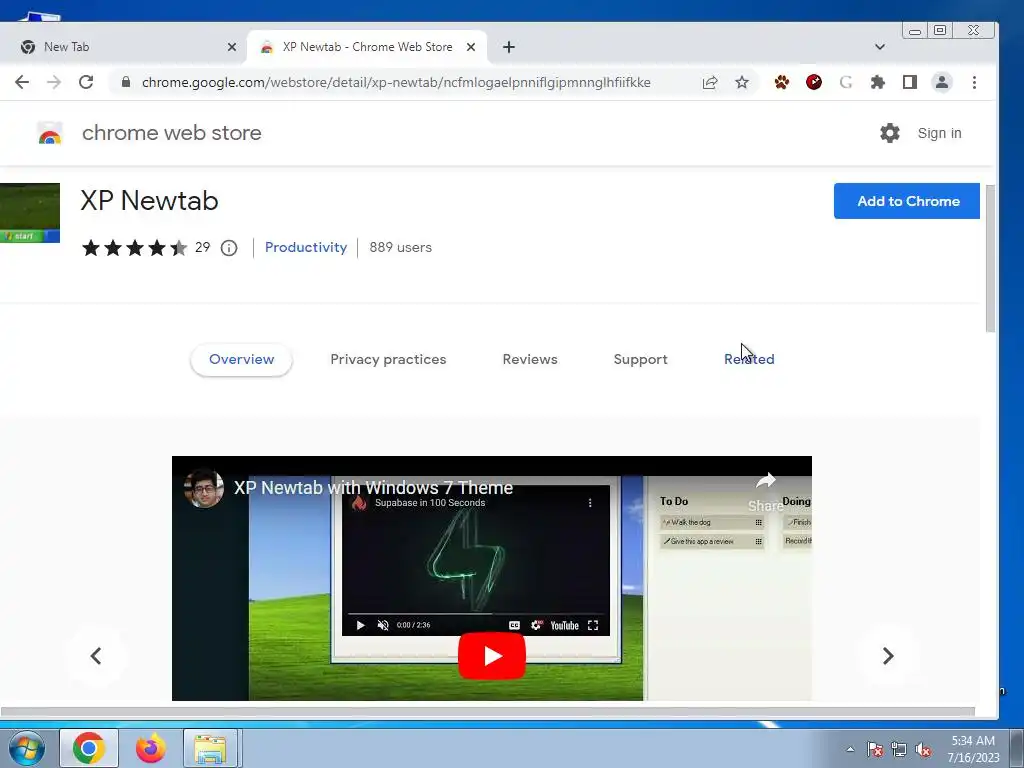The height and width of the screenshot is (768, 1024).
Task: Play the YouTube video preview
Action: pos(492,656)
